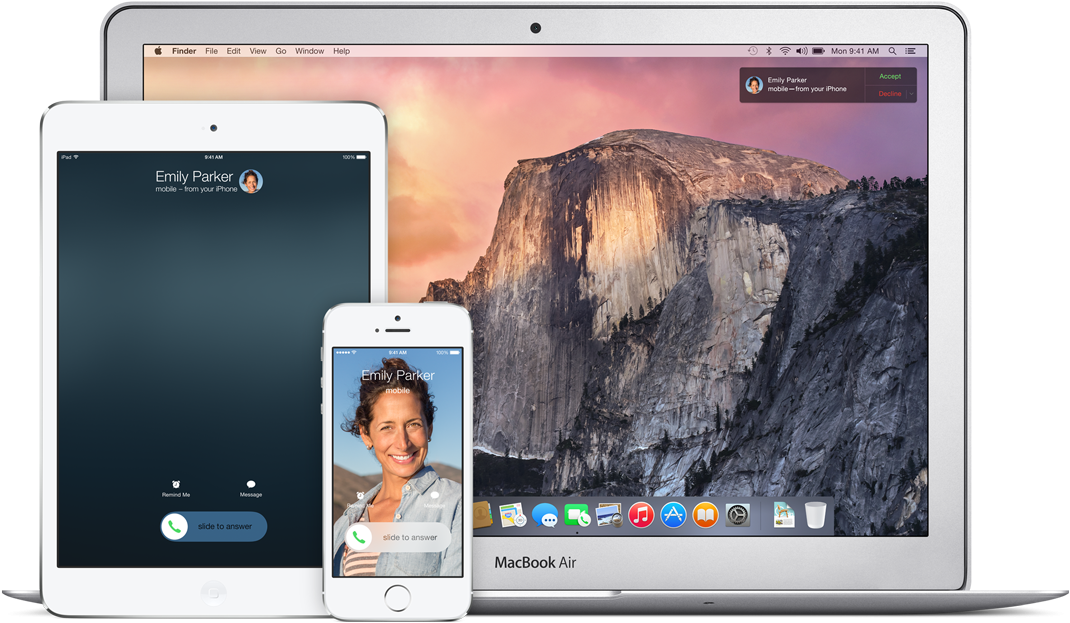Viewport: 1070px width, 623px height.
Task: Decline the call on the Mac
Action: point(889,94)
